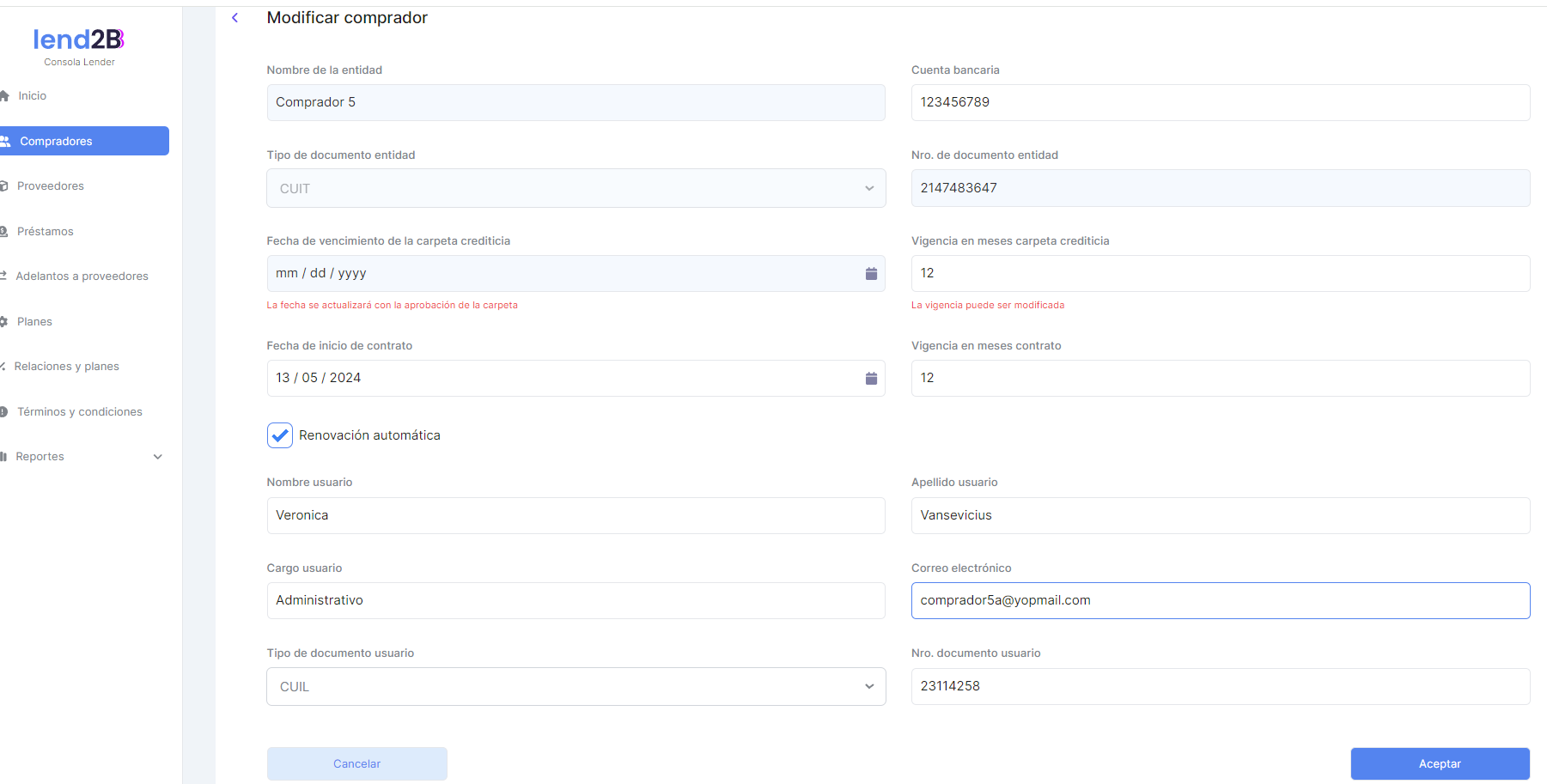
Task: Click the Planes gear icon
Action: [4, 322]
